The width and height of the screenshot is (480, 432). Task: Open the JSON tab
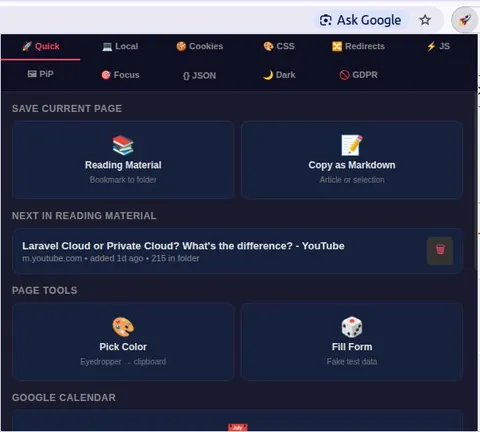point(200,76)
